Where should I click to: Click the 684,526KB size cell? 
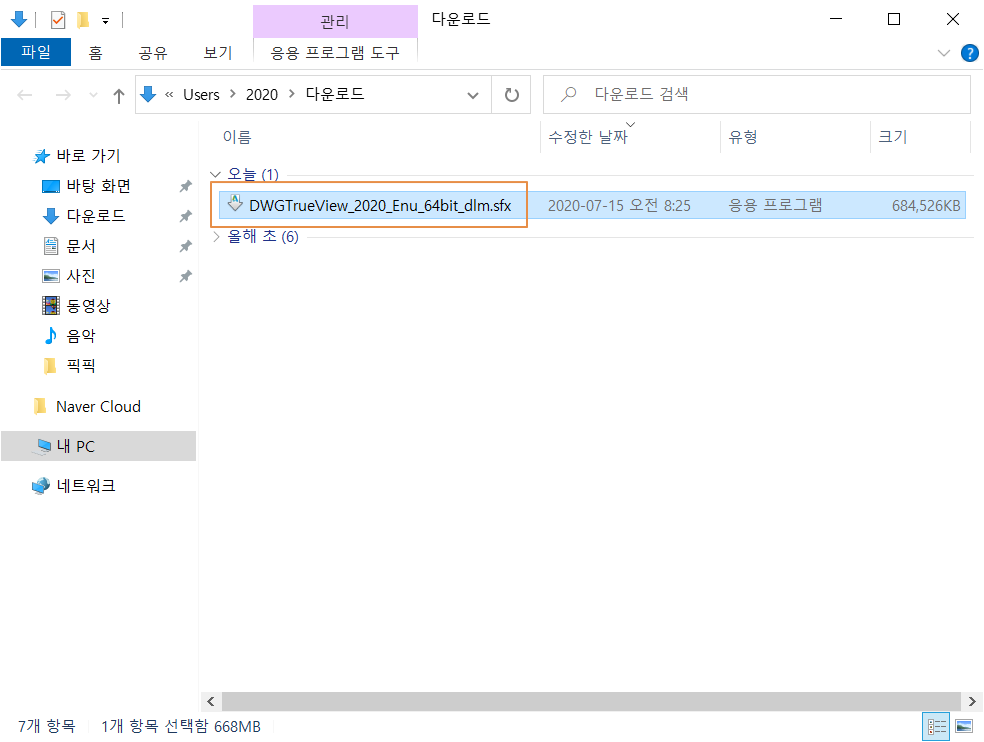coord(926,206)
